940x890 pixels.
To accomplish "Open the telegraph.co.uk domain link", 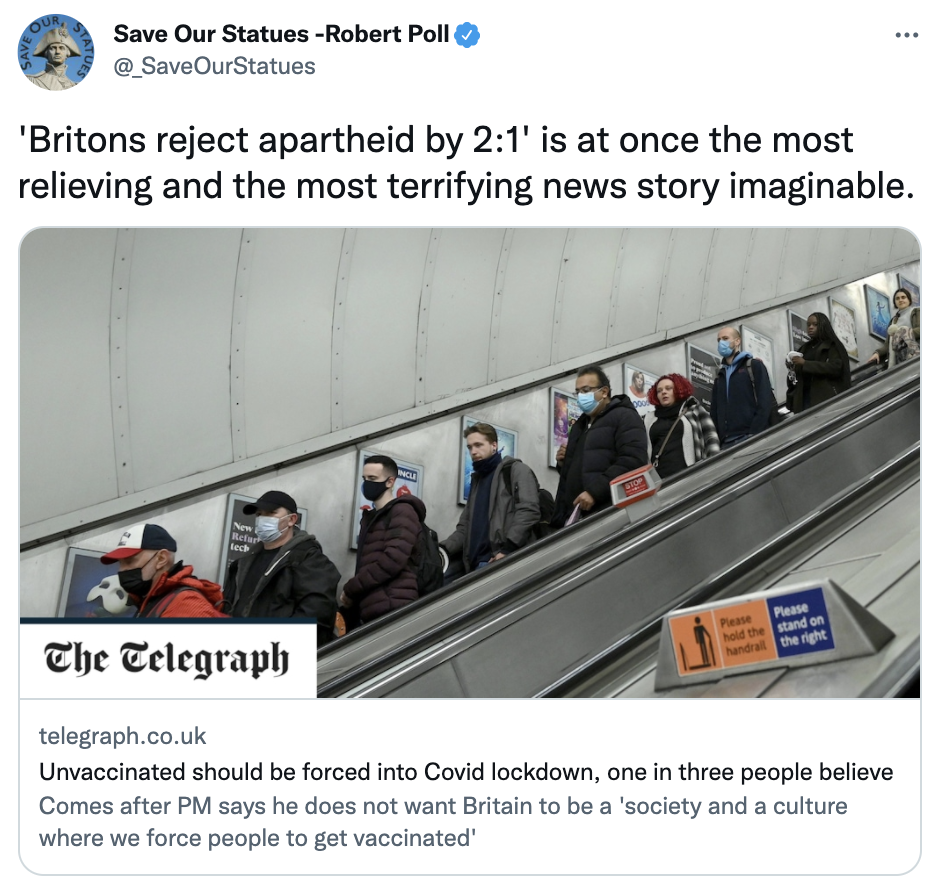I will [x=122, y=736].
